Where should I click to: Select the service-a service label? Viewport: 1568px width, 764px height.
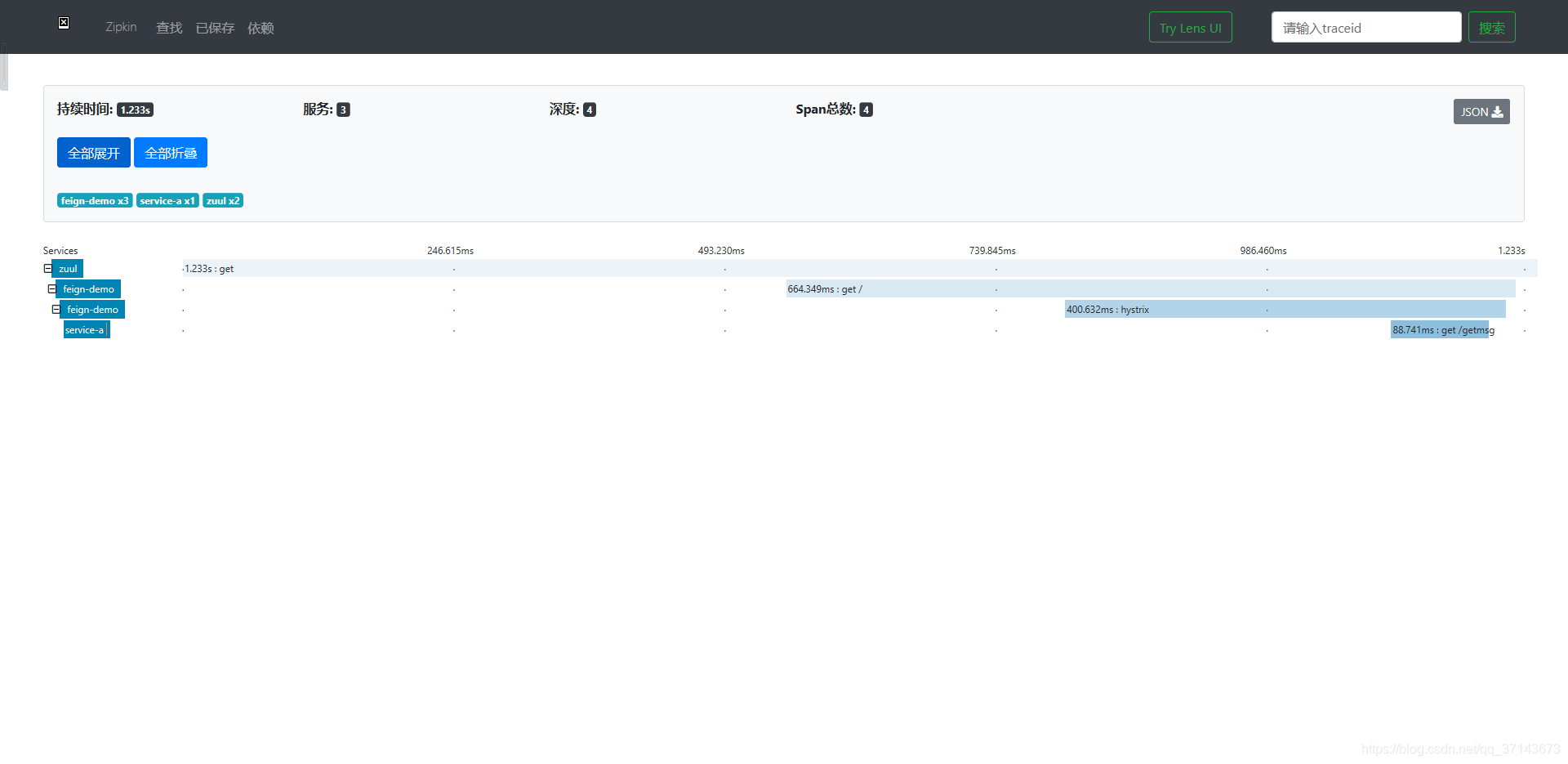tap(86, 329)
